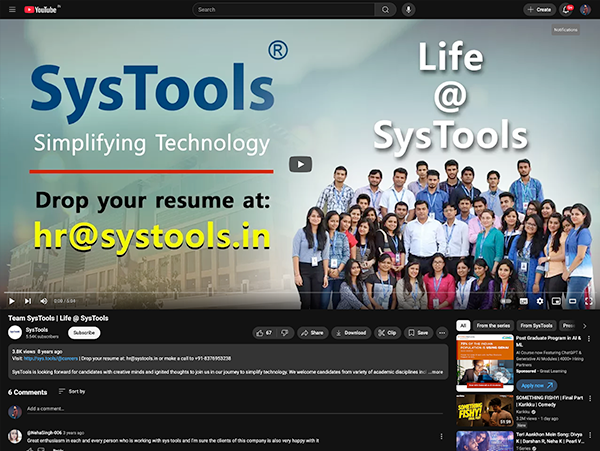The width and height of the screenshot is (600, 451).
Task: Click the SOMETHING FISHY video title
Action: (549, 401)
